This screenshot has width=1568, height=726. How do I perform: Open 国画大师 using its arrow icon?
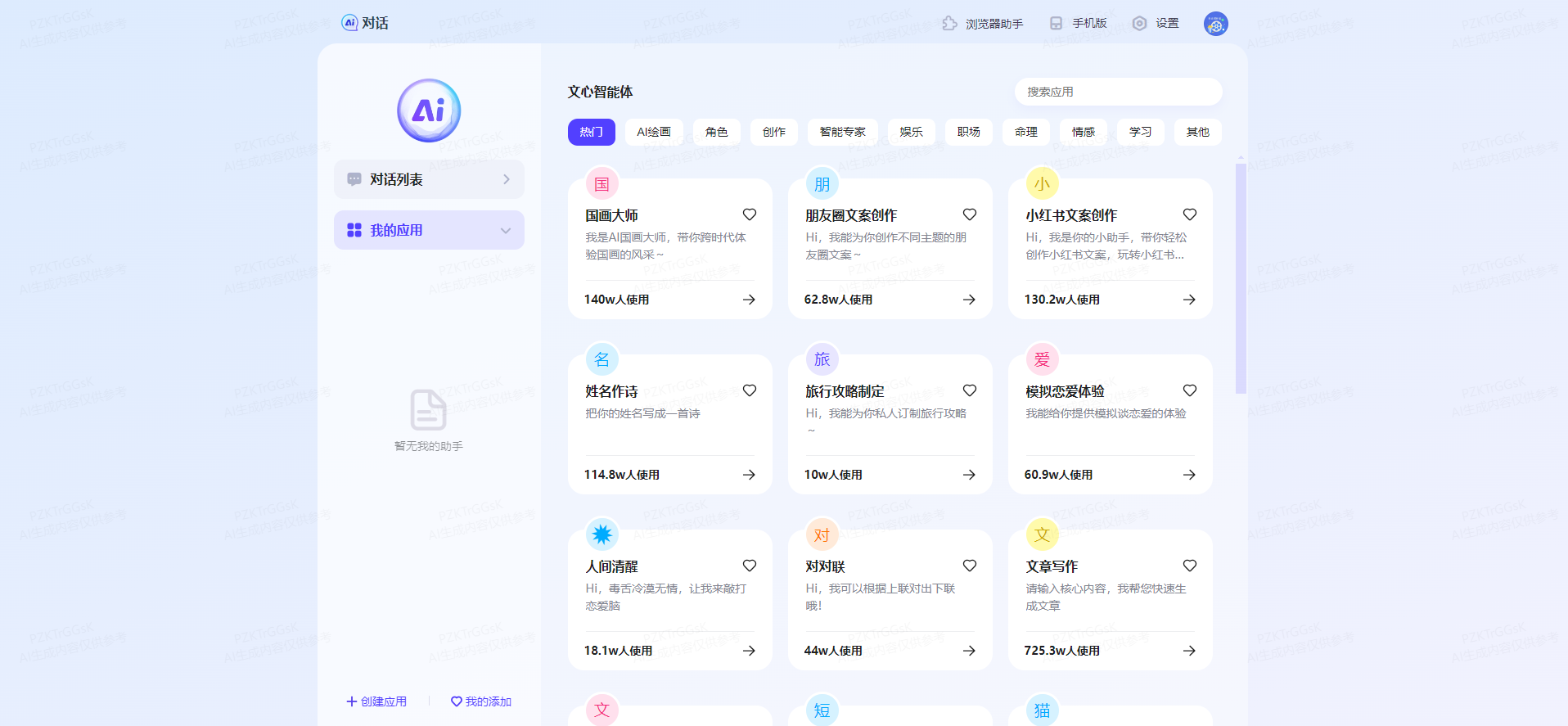(x=749, y=300)
